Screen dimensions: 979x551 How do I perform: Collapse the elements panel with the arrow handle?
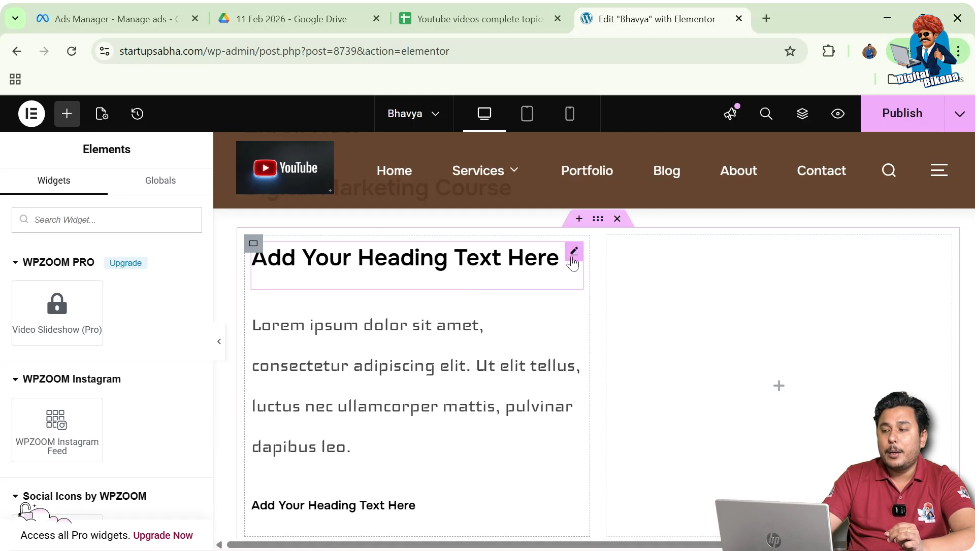[x=219, y=342]
